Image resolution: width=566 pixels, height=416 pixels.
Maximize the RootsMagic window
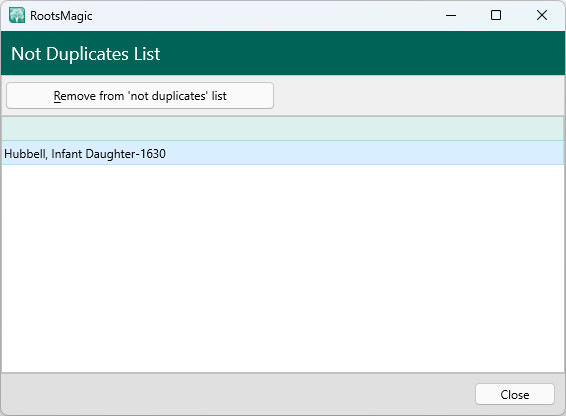point(496,16)
